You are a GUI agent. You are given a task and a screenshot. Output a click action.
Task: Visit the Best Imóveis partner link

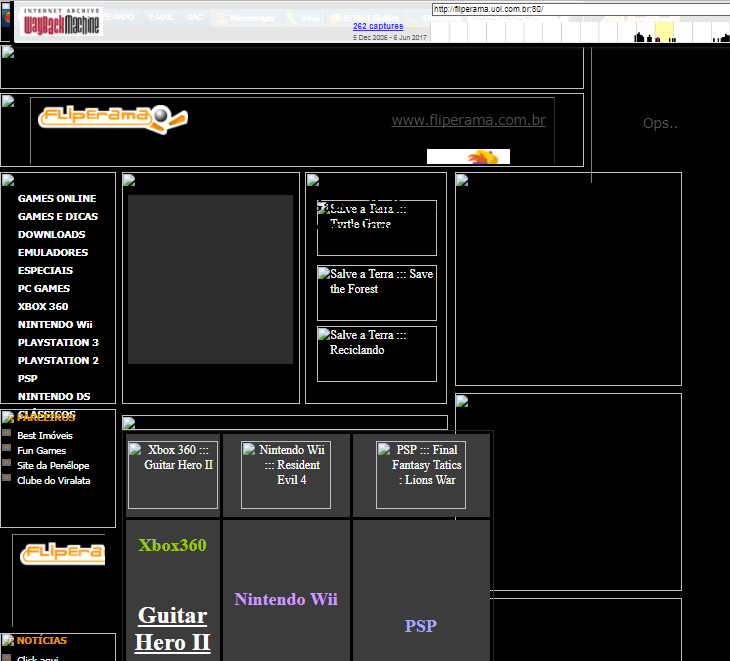[45, 436]
